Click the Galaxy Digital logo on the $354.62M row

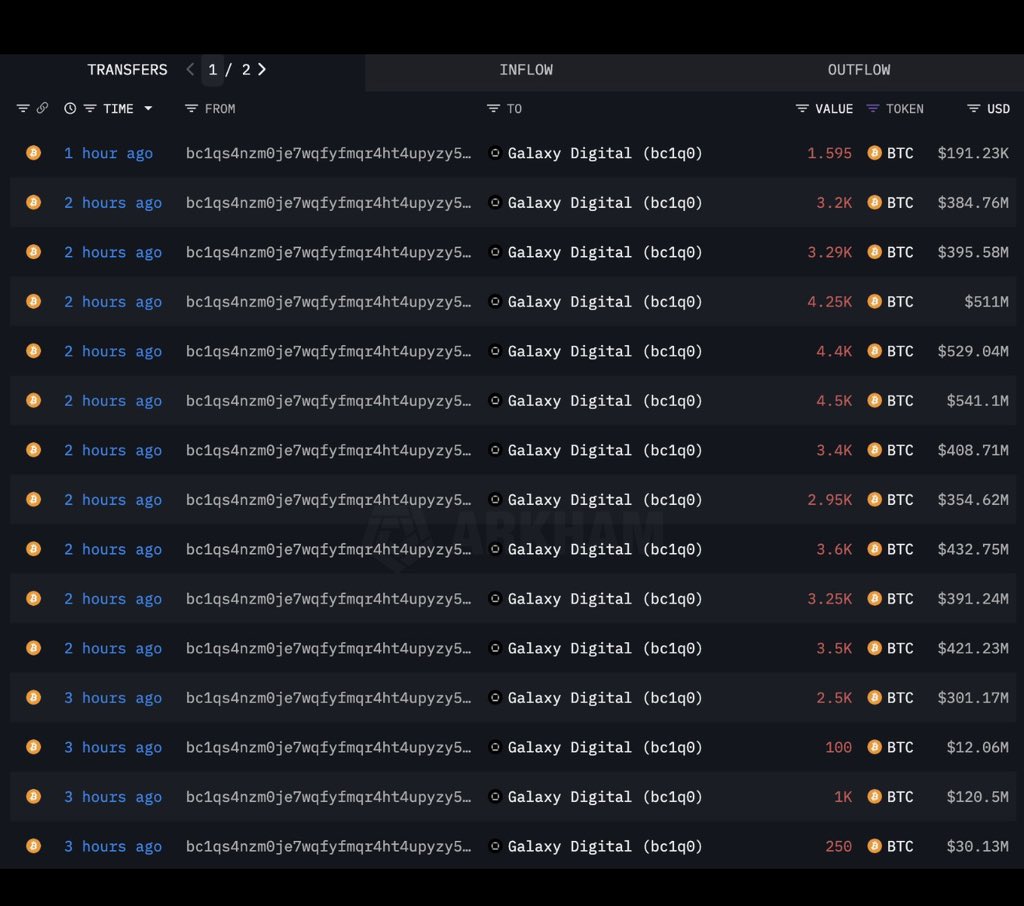point(495,500)
